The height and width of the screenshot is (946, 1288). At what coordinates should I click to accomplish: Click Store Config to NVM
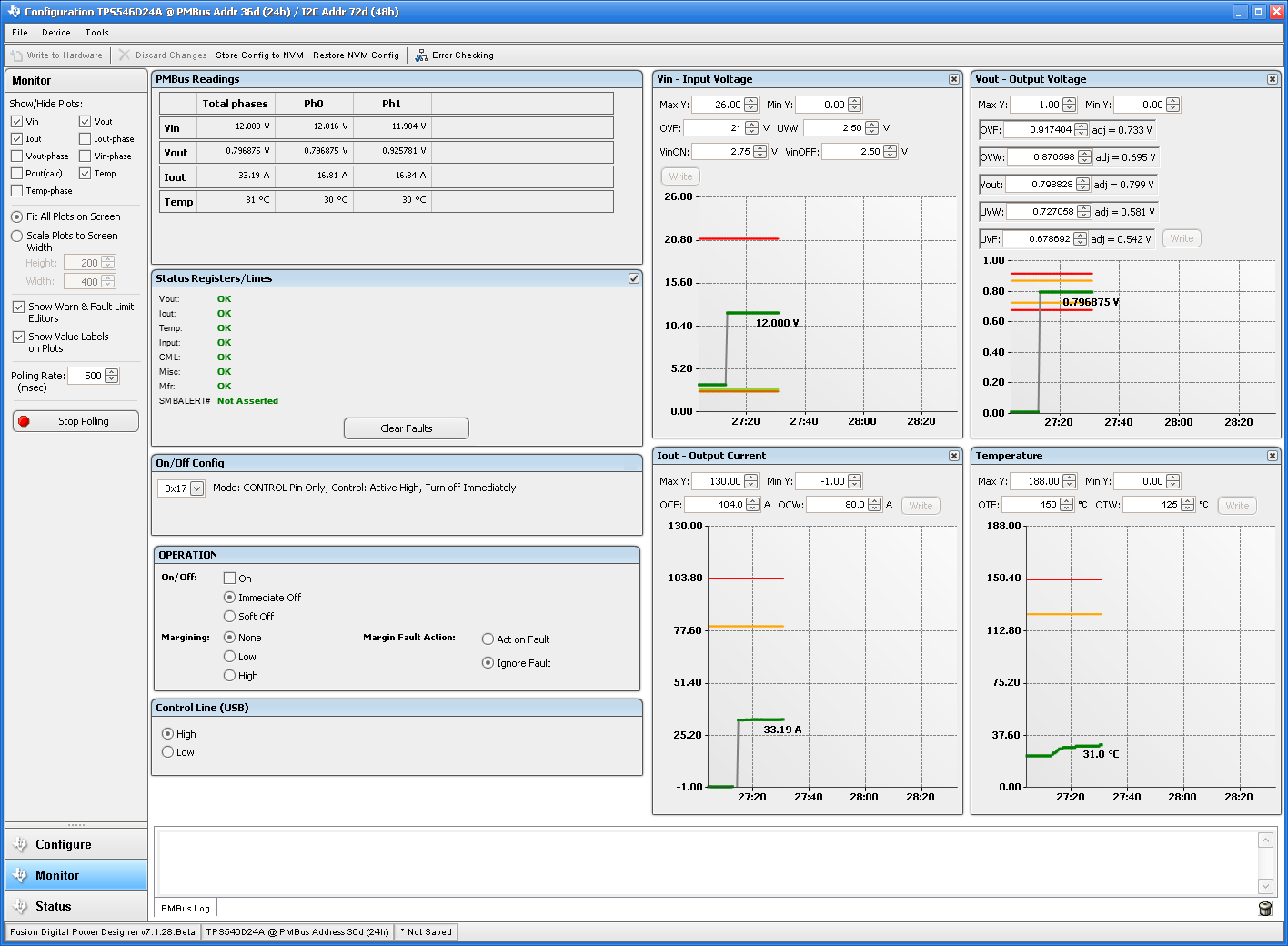tap(259, 55)
